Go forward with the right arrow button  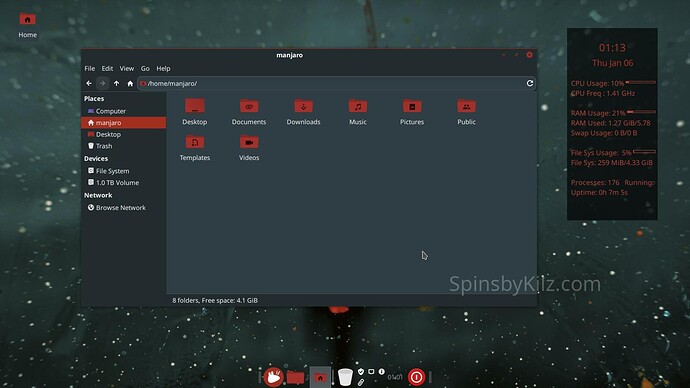click(102, 83)
